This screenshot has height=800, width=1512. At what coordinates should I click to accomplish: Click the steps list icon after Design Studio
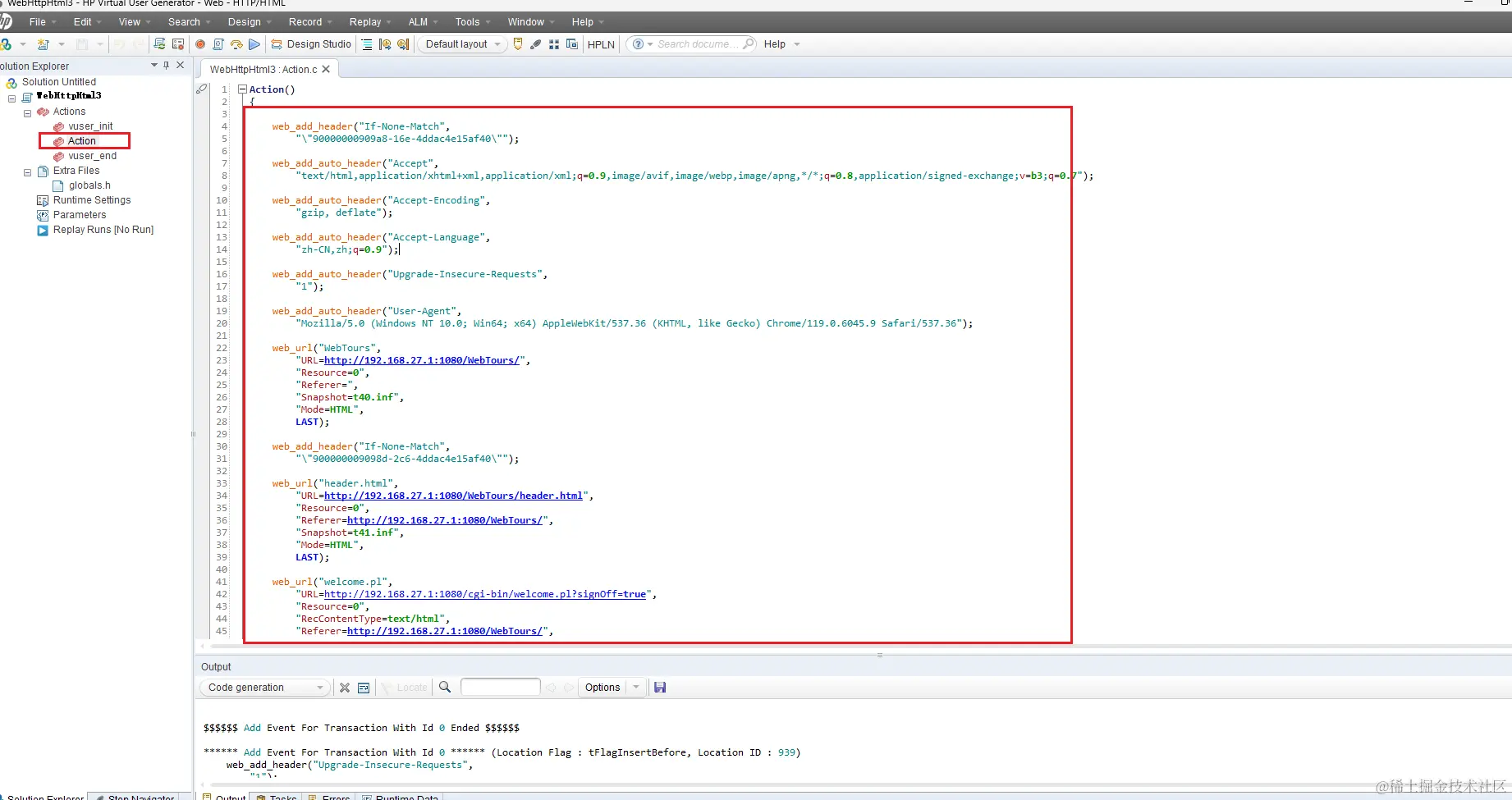(367, 44)
